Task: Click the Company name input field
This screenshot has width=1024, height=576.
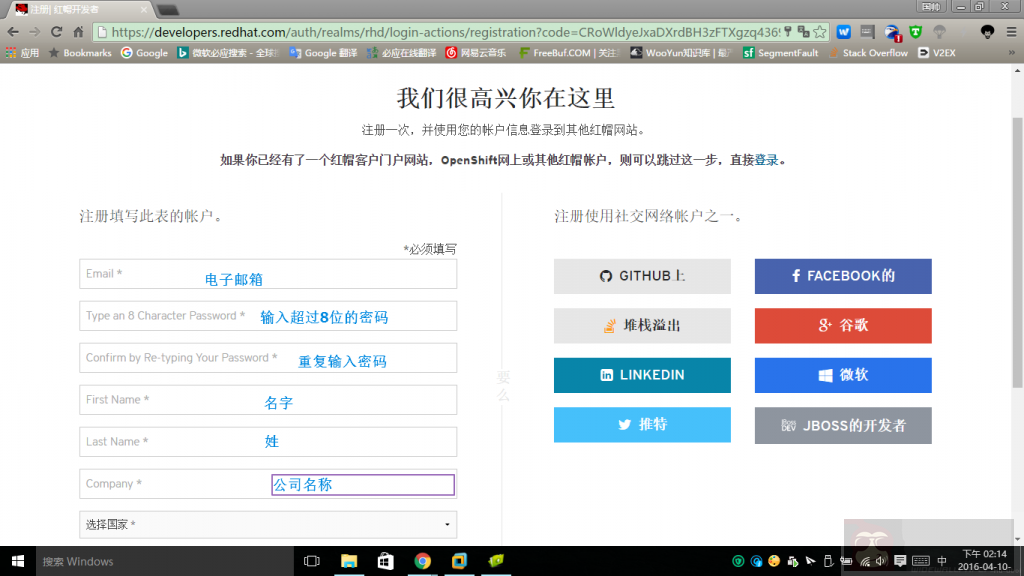Action: pos(267,483)
